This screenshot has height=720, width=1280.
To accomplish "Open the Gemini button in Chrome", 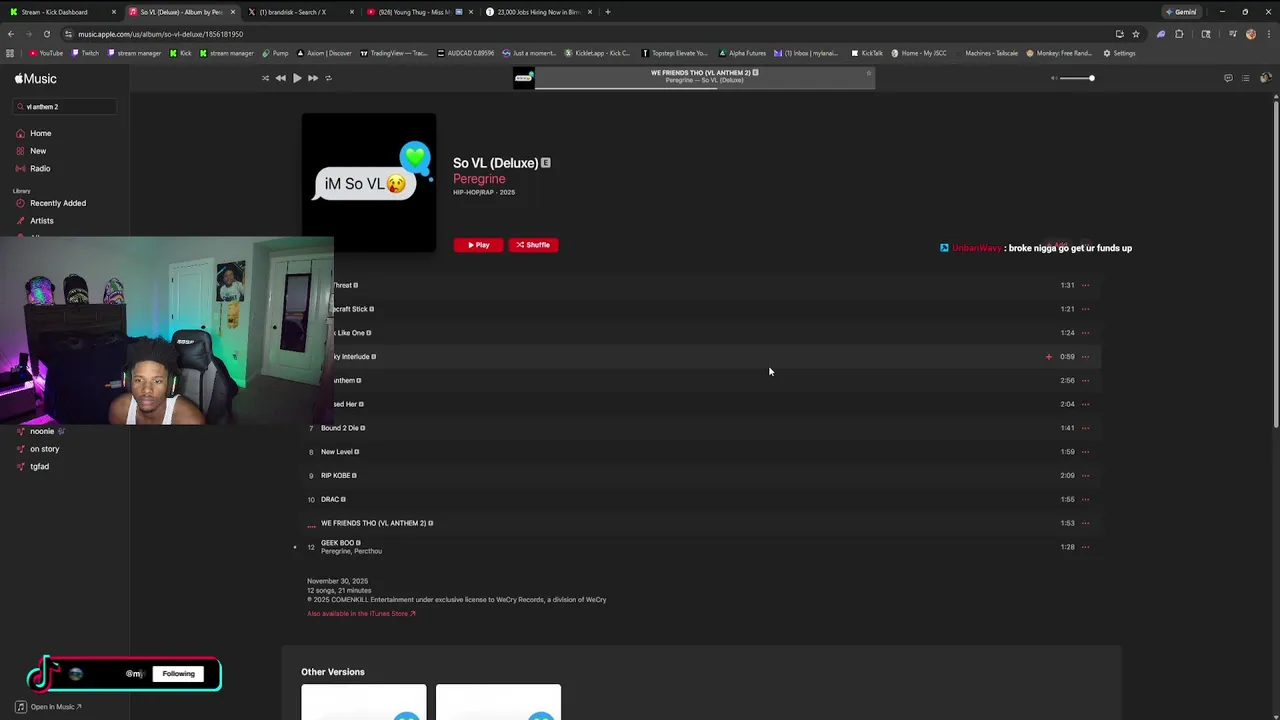I will [x=1181, y=12].
